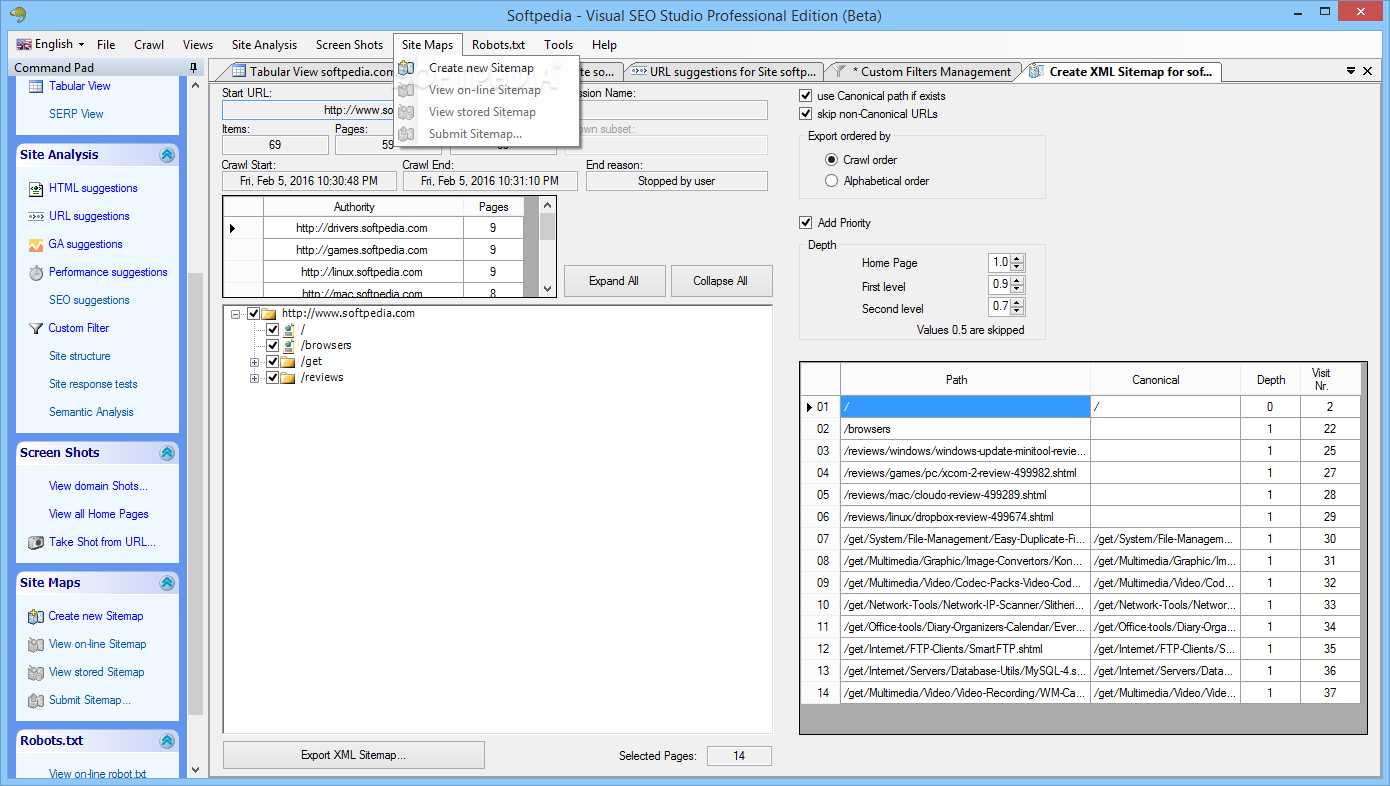
Task: Click the Take Shot from URL camera icon
Action: click(x=35, y=542)
